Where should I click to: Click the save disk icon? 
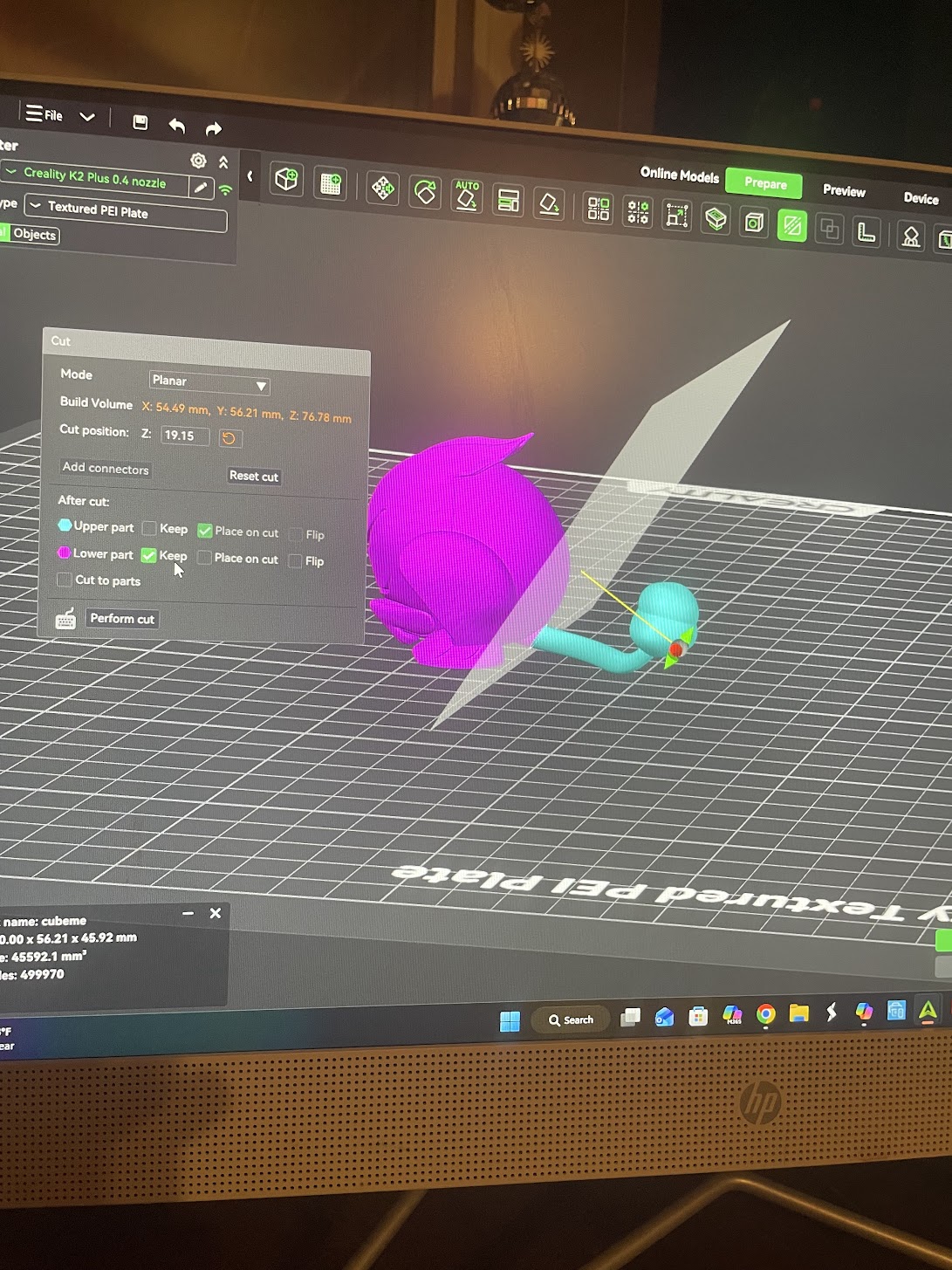[140, 122]
